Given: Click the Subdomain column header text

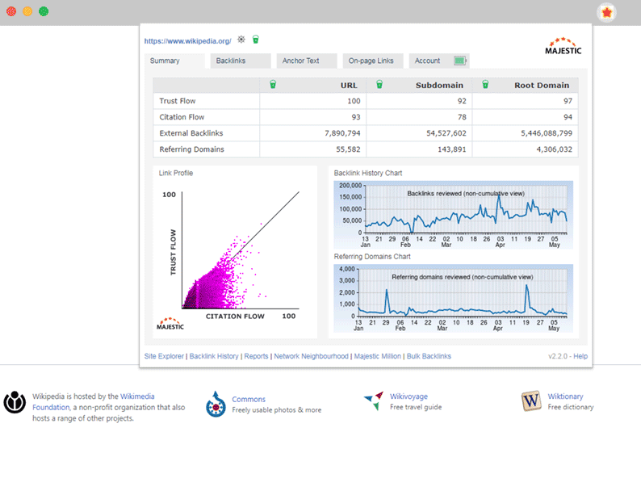Looking at the screenshot, I should (439, 85).
